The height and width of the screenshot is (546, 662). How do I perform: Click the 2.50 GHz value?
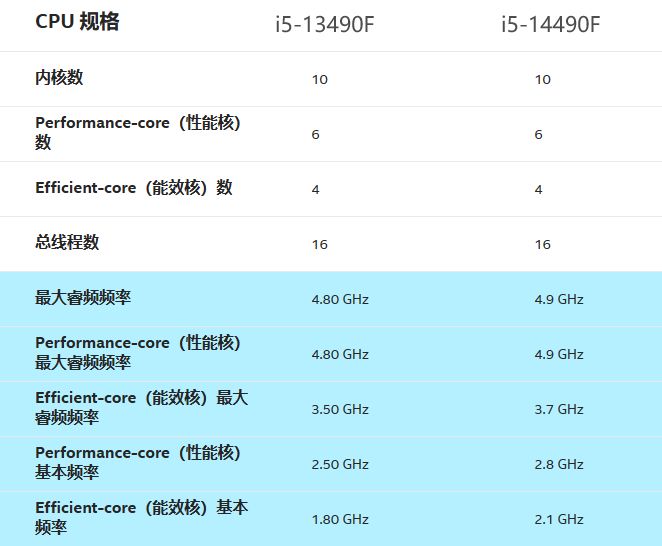[340, 465]
